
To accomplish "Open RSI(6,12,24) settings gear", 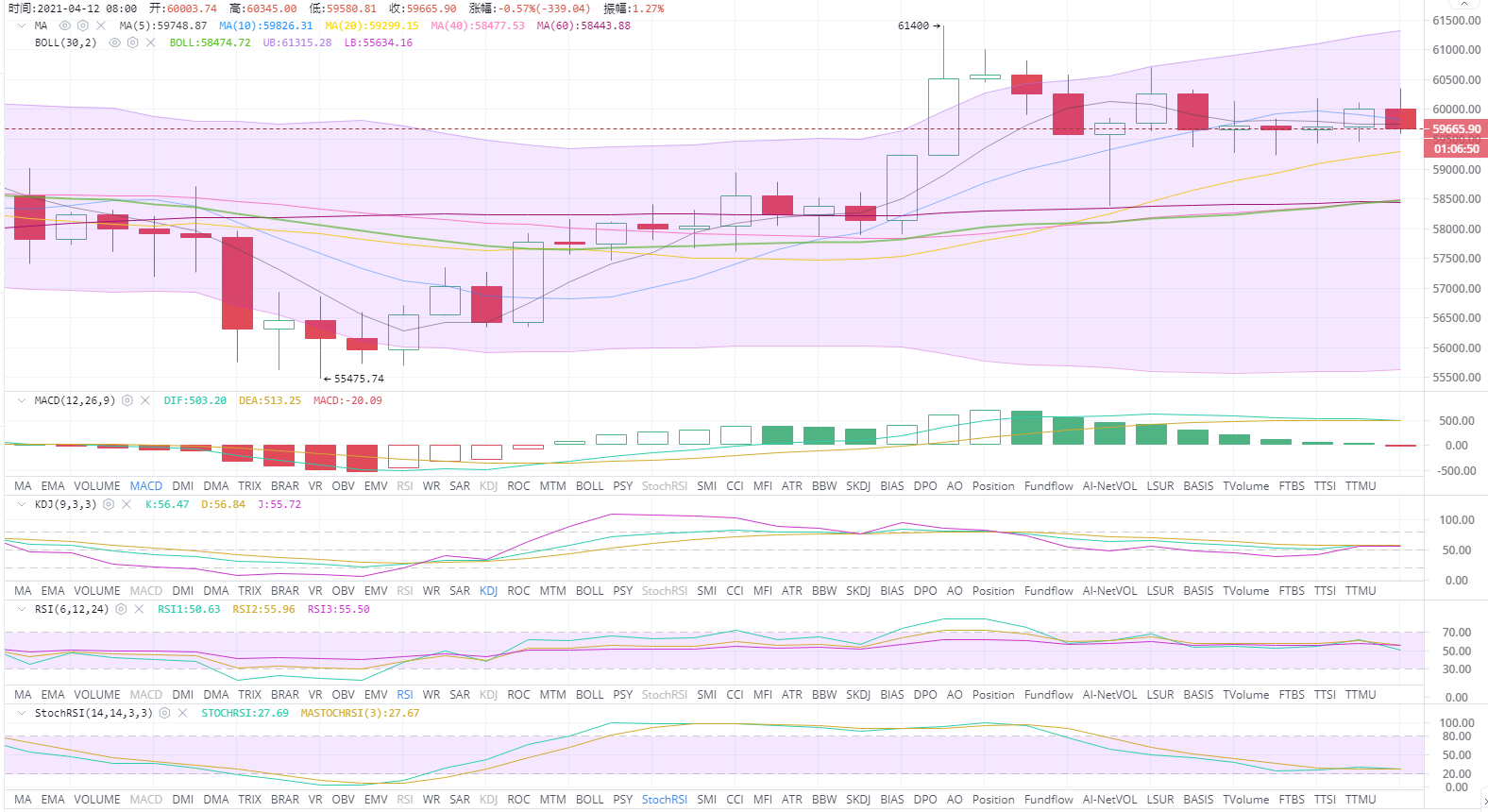I will point(121,609).
